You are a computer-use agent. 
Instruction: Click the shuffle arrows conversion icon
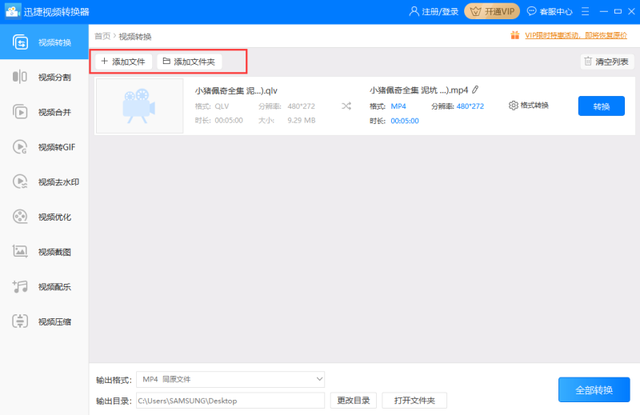coord(346,106)
